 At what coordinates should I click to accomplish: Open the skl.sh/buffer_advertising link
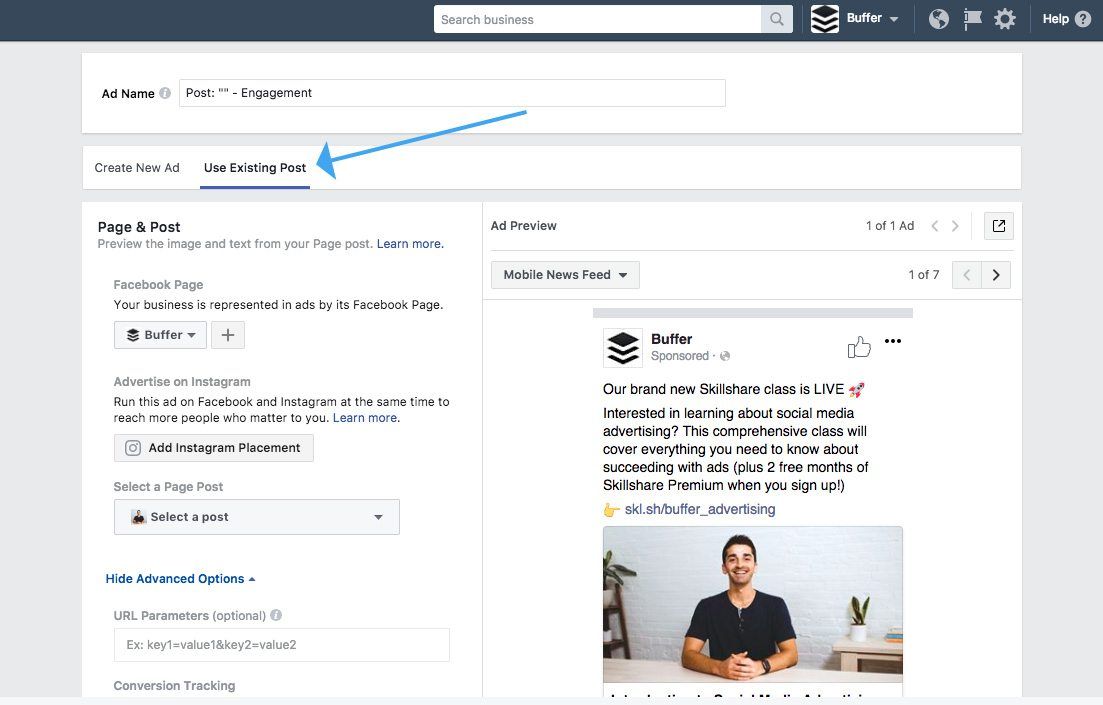tap(700, 509)
